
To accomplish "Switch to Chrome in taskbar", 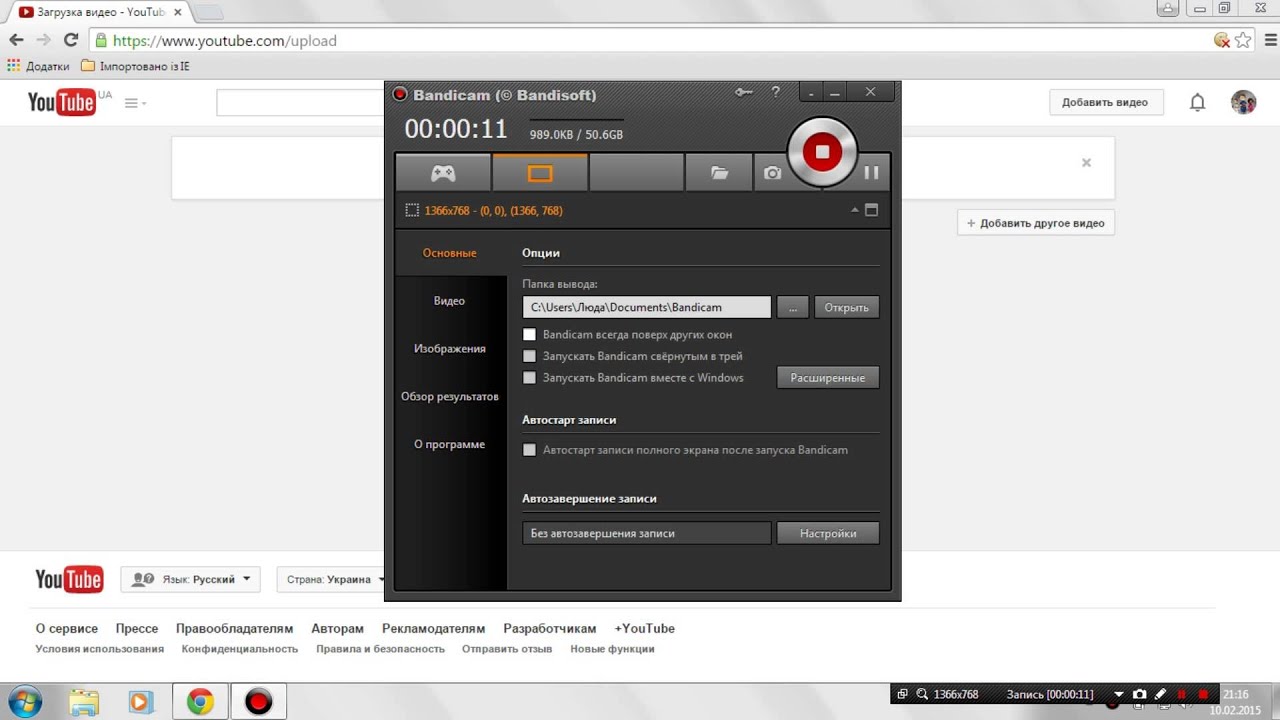I will pos(200,702).
